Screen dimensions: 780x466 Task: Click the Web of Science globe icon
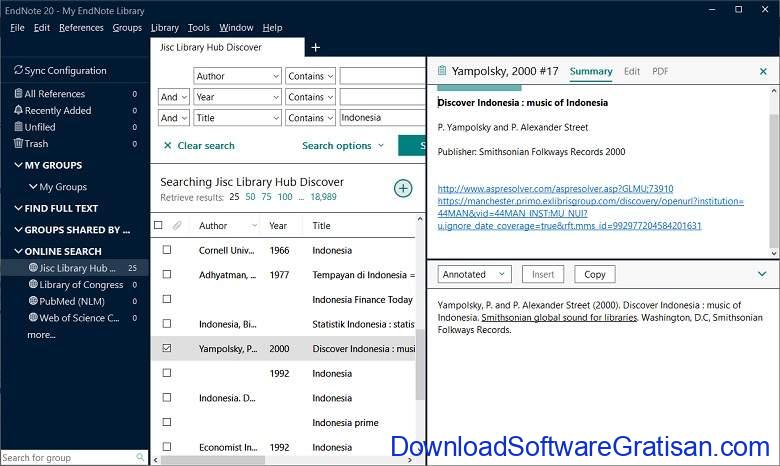click(33, 317)
